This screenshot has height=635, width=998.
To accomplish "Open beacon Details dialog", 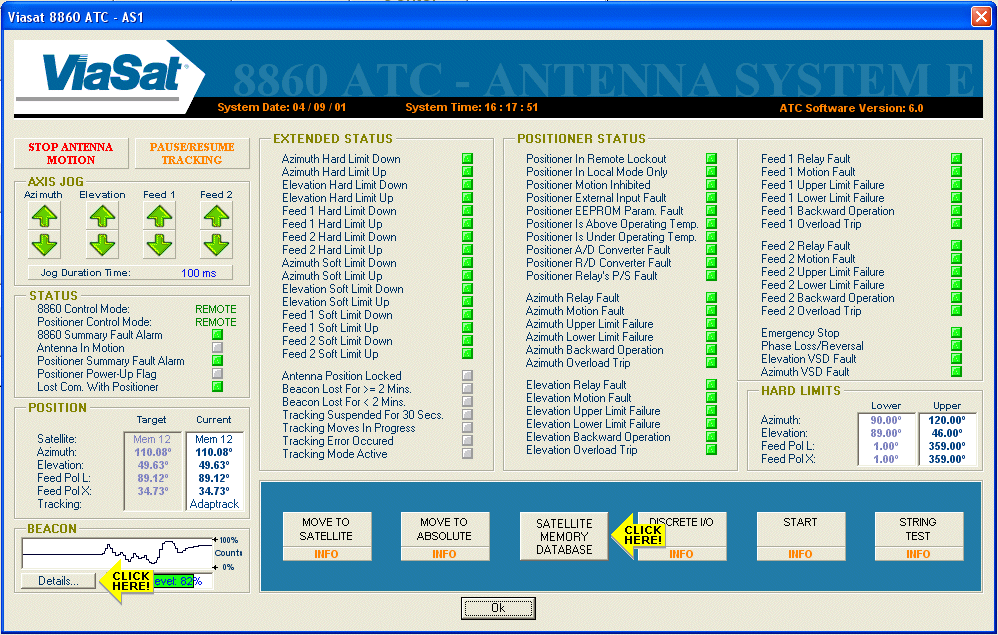I will point(58,581).
